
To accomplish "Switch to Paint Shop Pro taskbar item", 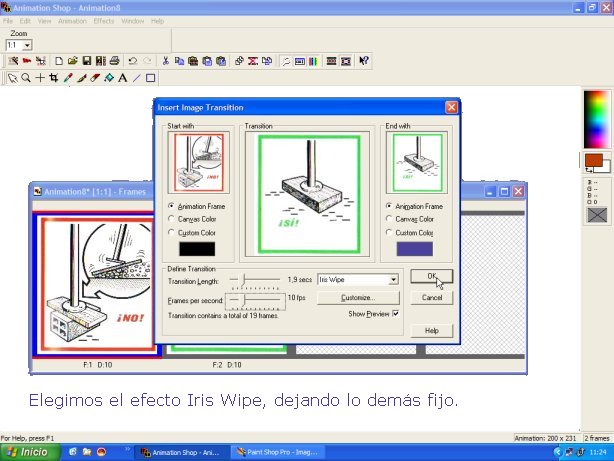I will 278,452.
